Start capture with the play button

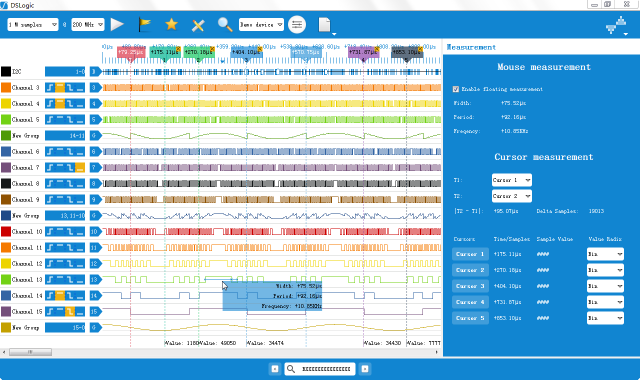[117, 24]
